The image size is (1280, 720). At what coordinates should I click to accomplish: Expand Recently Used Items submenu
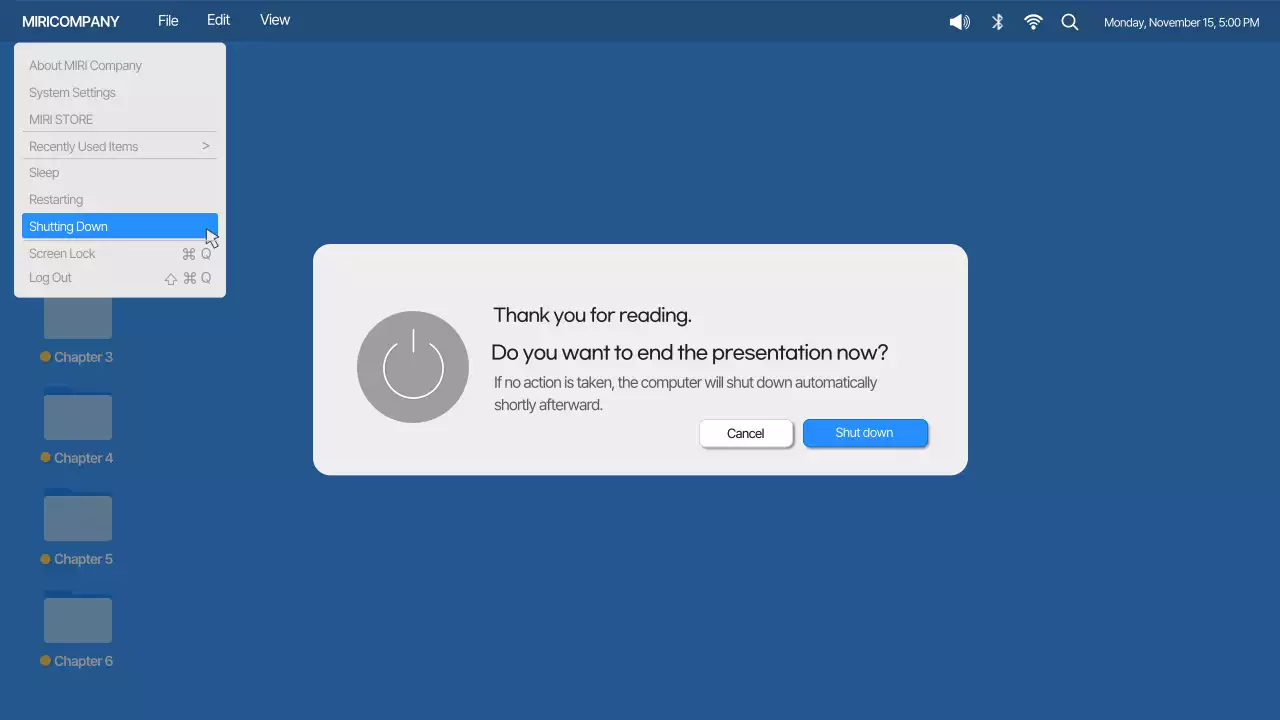coord(119,146)
